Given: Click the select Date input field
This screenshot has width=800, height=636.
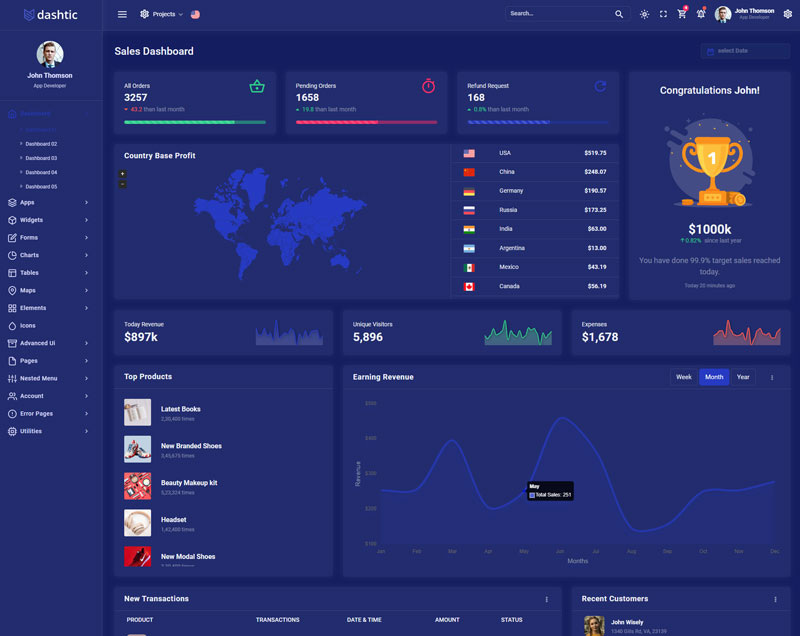Looking at the screenshot, I should (x=745, y=51).
